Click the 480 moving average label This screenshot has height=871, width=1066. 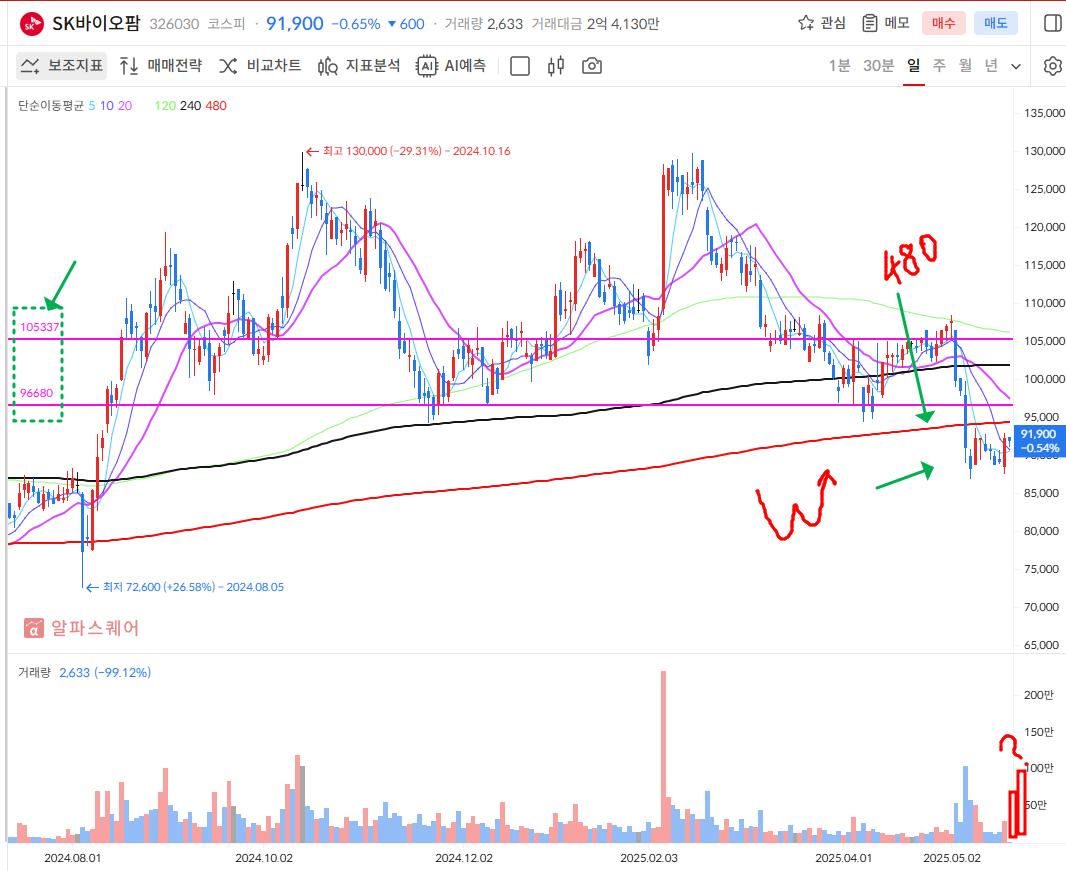pos(216,105)
